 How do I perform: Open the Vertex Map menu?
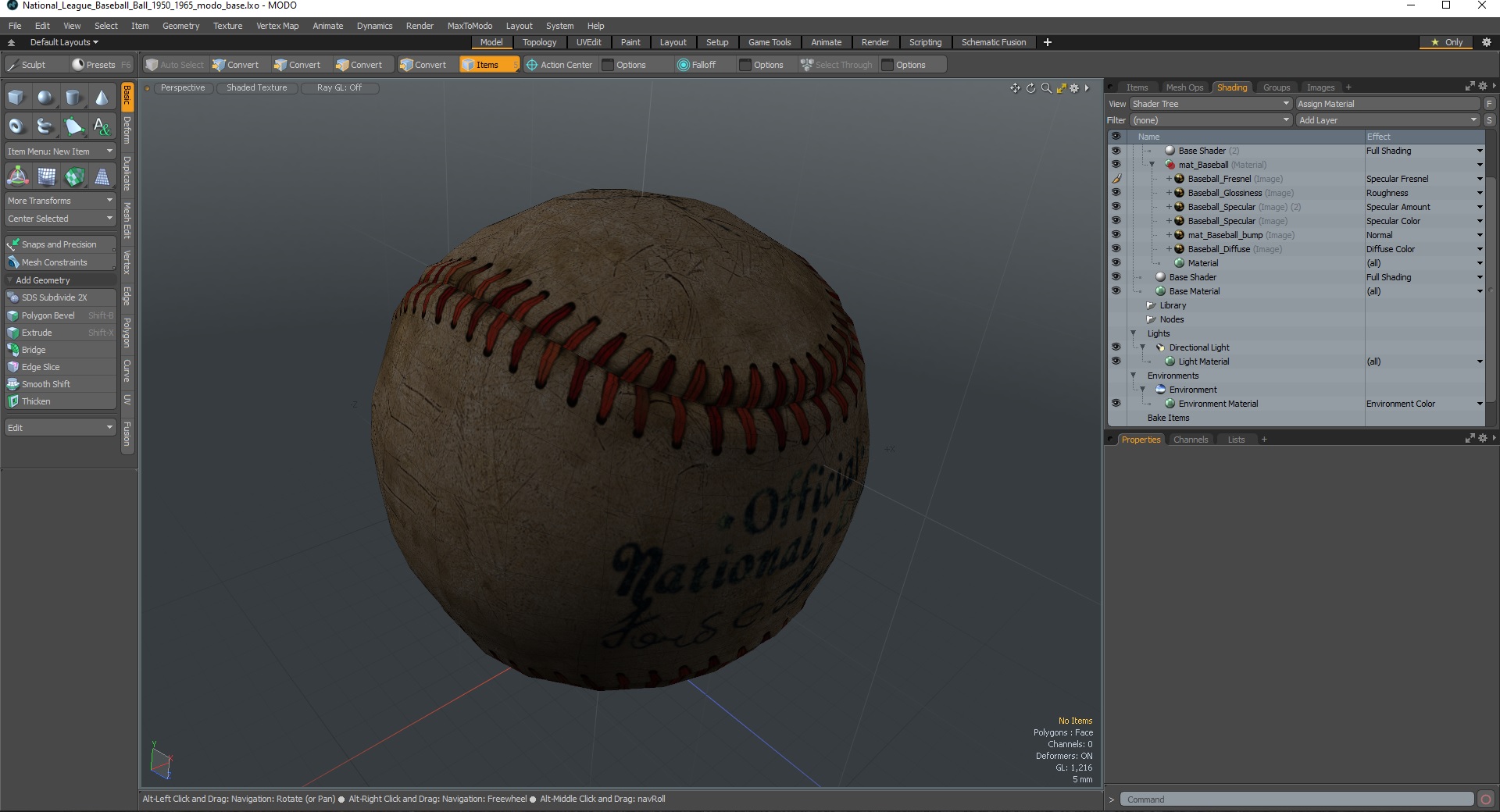277,26
